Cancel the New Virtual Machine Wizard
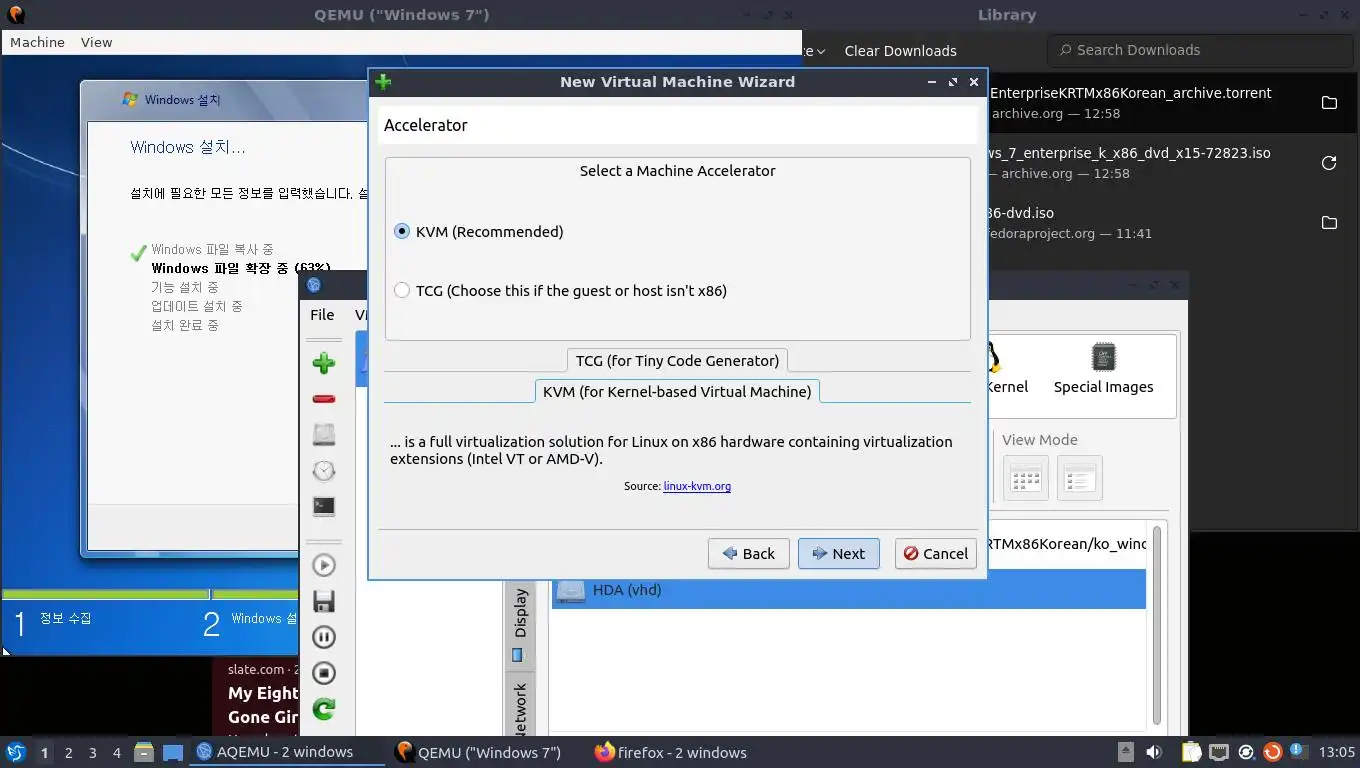The image size is (1360, 768). click(x=935, y=553)
